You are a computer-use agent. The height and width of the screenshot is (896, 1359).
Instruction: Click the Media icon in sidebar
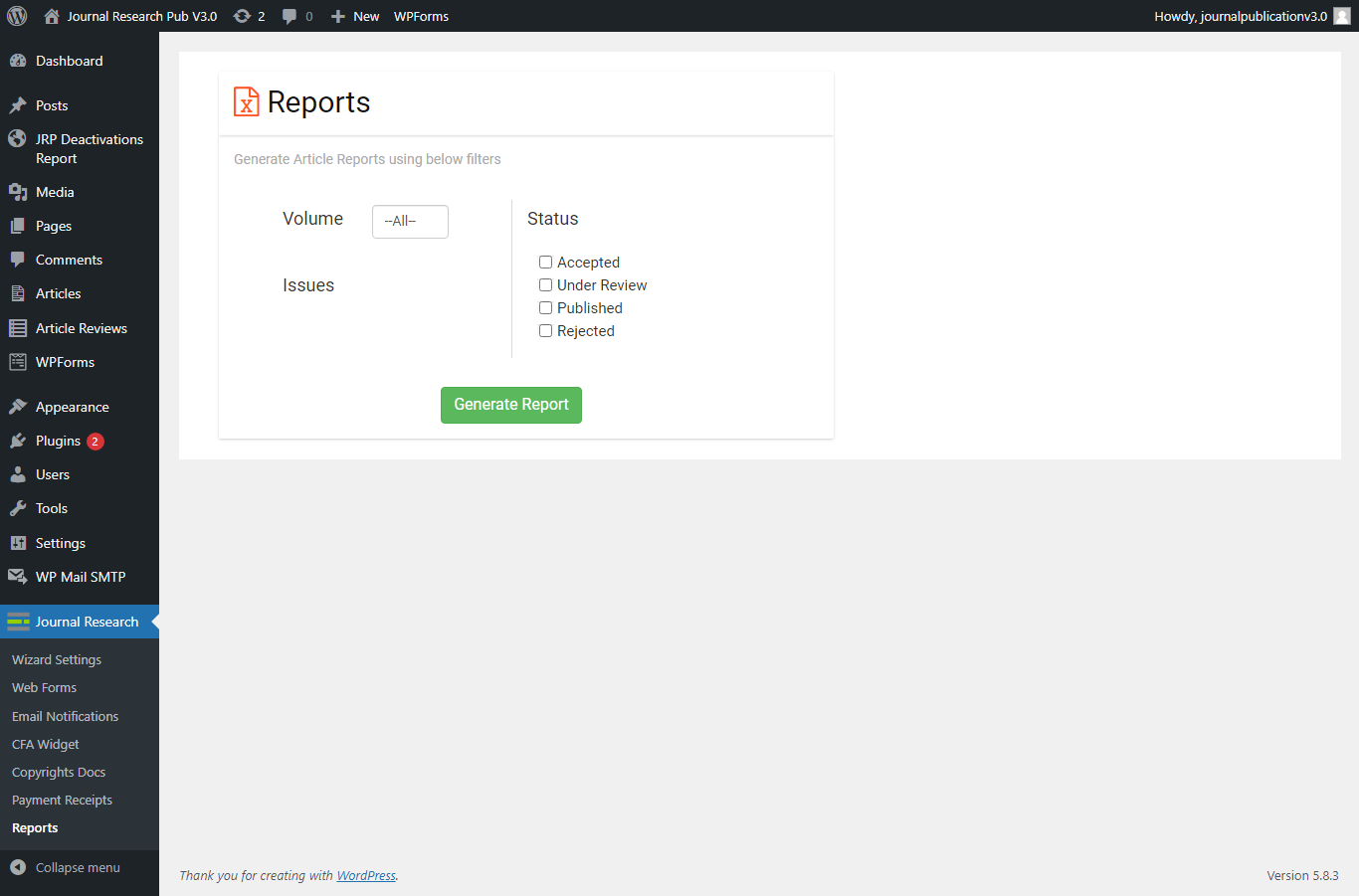pyautogui.click(x=18, y=192)
